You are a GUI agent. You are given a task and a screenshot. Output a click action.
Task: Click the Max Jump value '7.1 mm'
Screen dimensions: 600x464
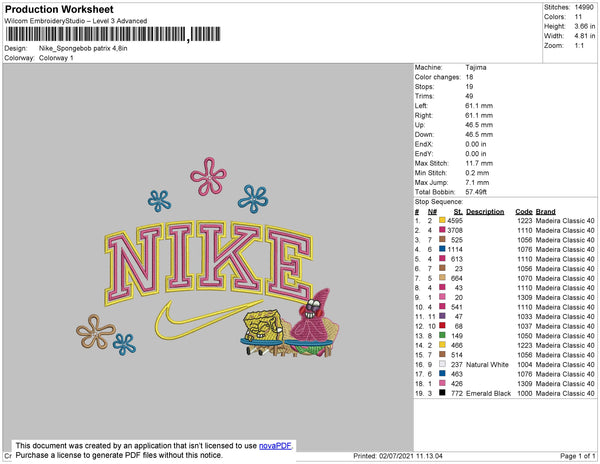[477, 182]
